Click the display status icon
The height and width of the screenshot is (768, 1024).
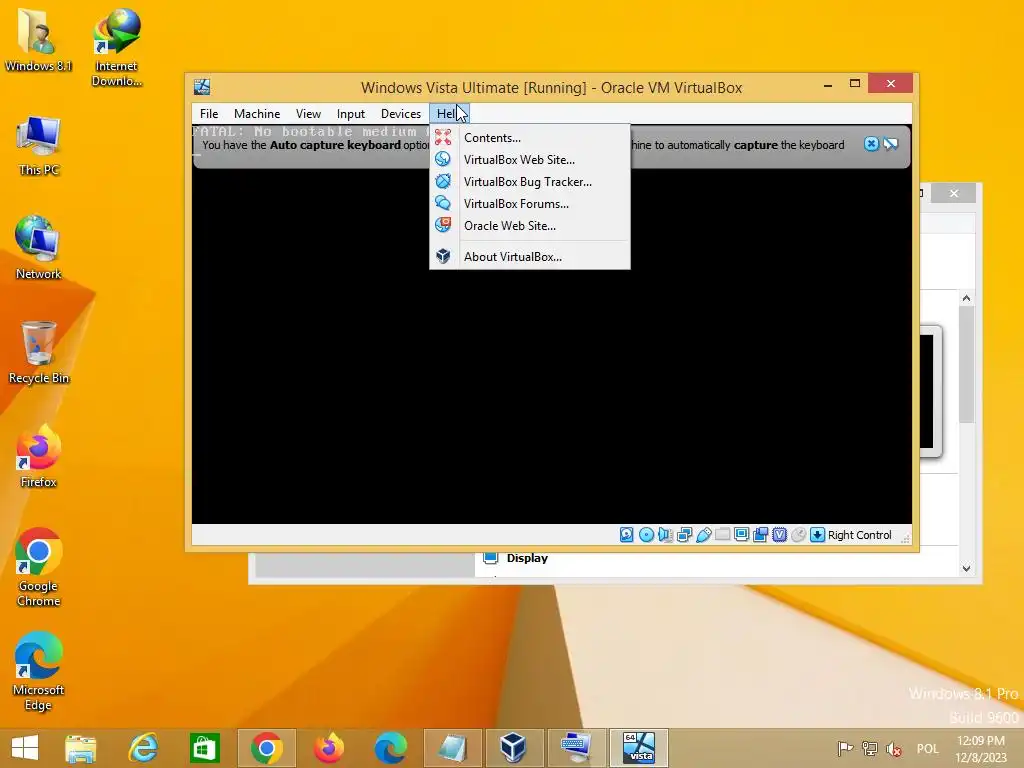(x=741, y=535)
